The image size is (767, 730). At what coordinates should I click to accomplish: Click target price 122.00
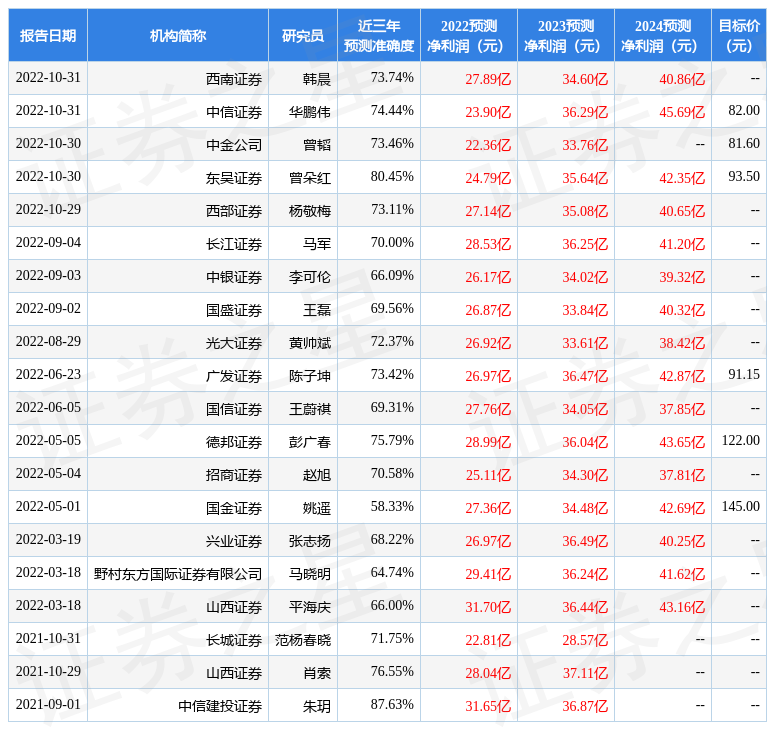point(741,440)
